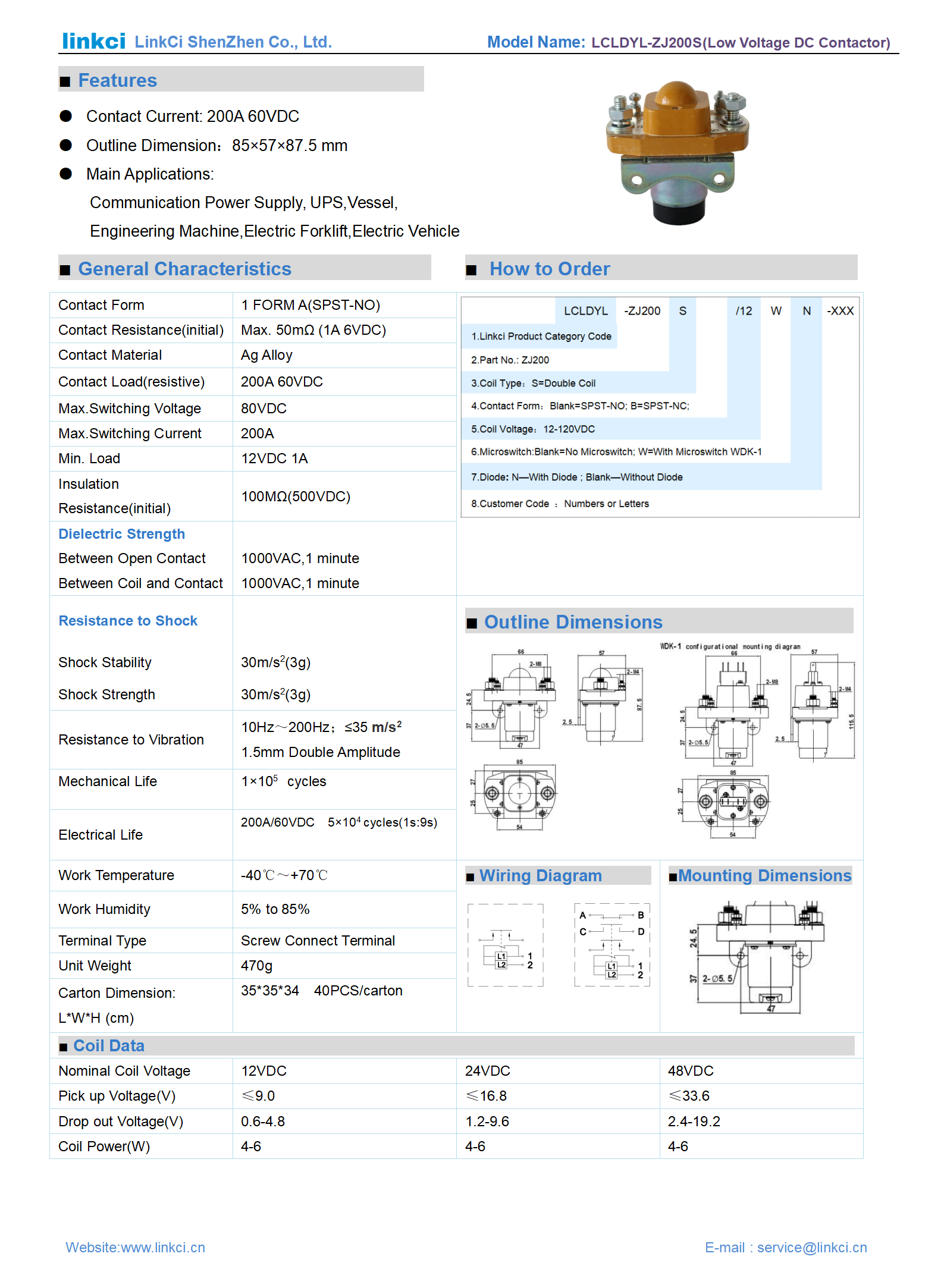944x1288 pixels.
Task: Click the -XXX customer code segment
Action: point(839,311)
